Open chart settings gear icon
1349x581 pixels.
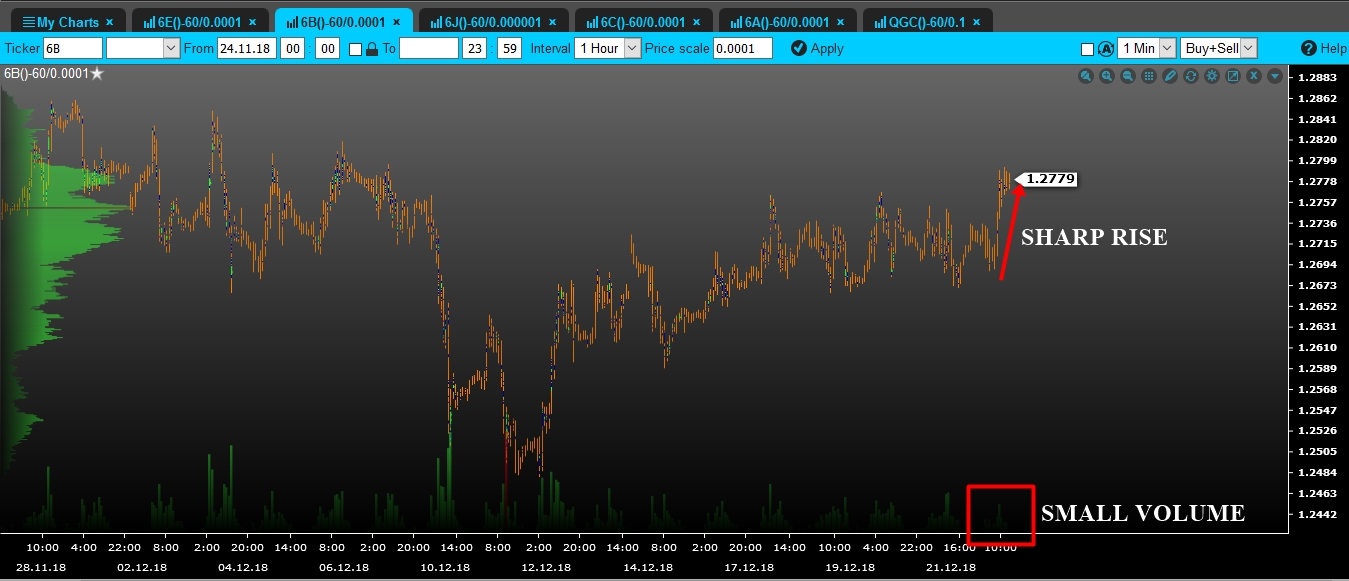pos(1212,76)
